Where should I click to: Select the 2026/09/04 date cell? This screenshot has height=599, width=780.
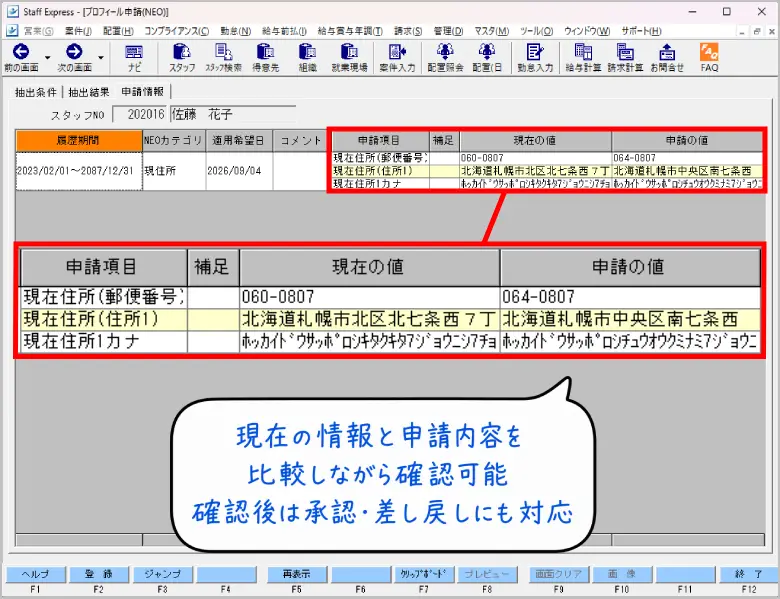239,171
